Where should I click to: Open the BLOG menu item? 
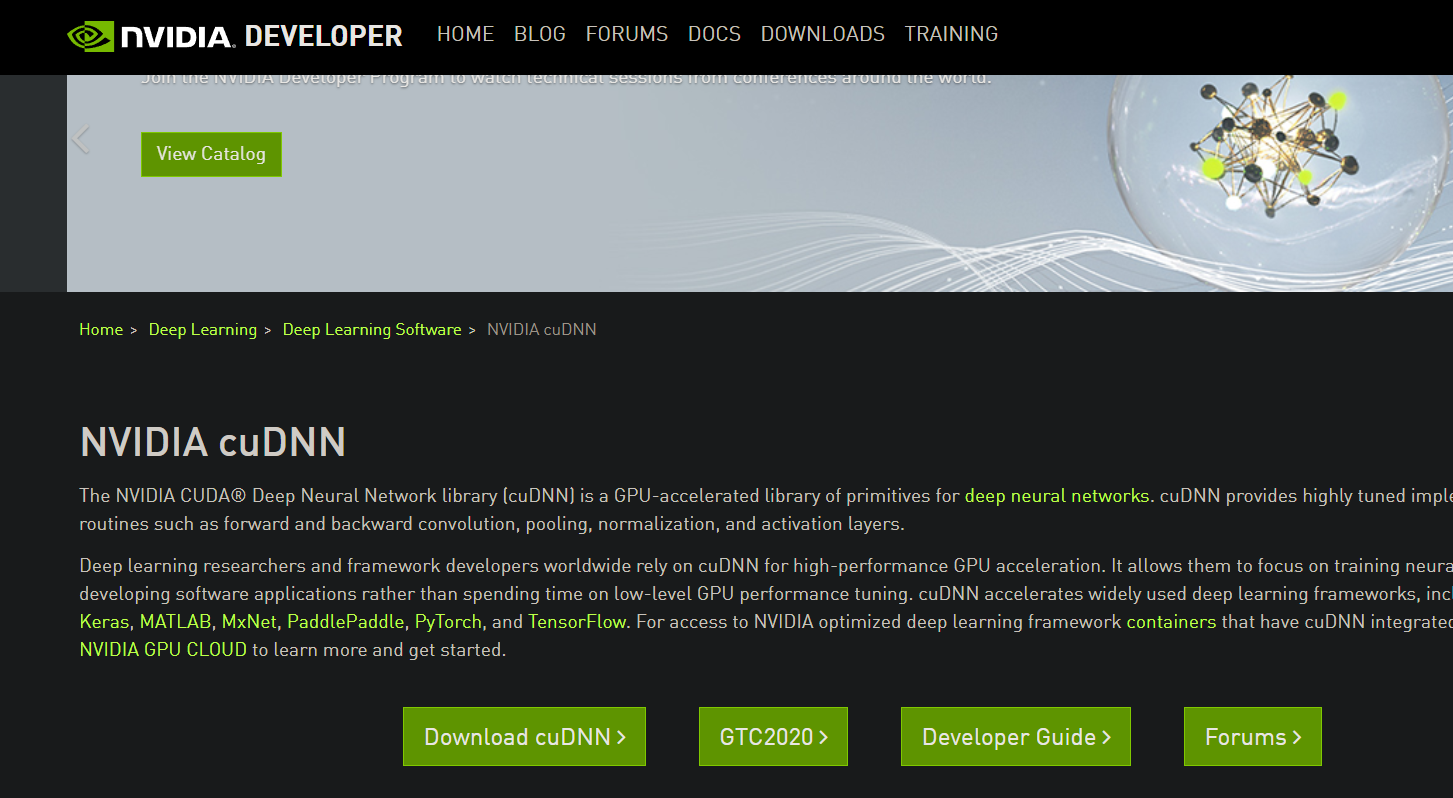pos(540,34)
